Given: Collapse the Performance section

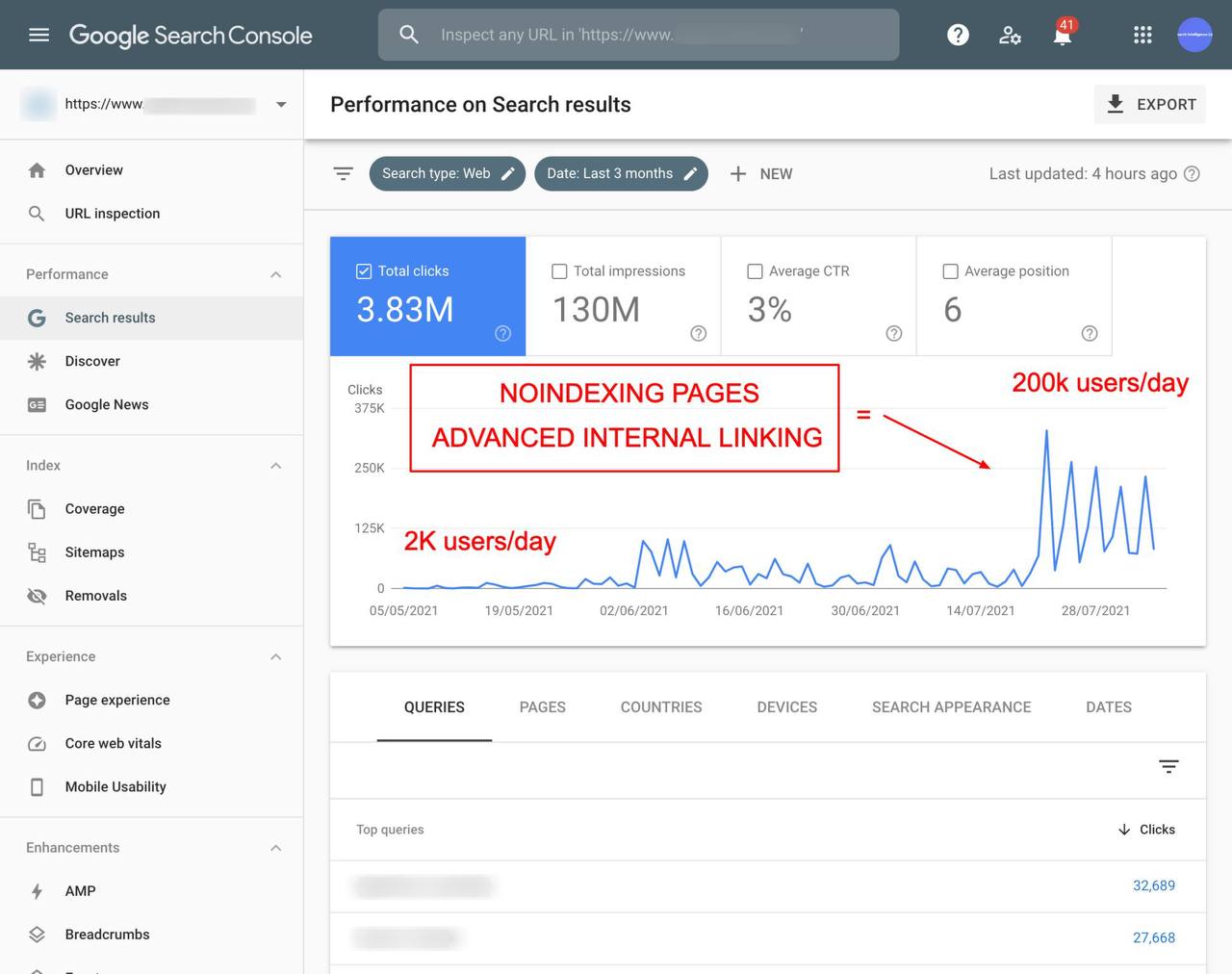Looking at the screenshot, I should click(276, 274).
